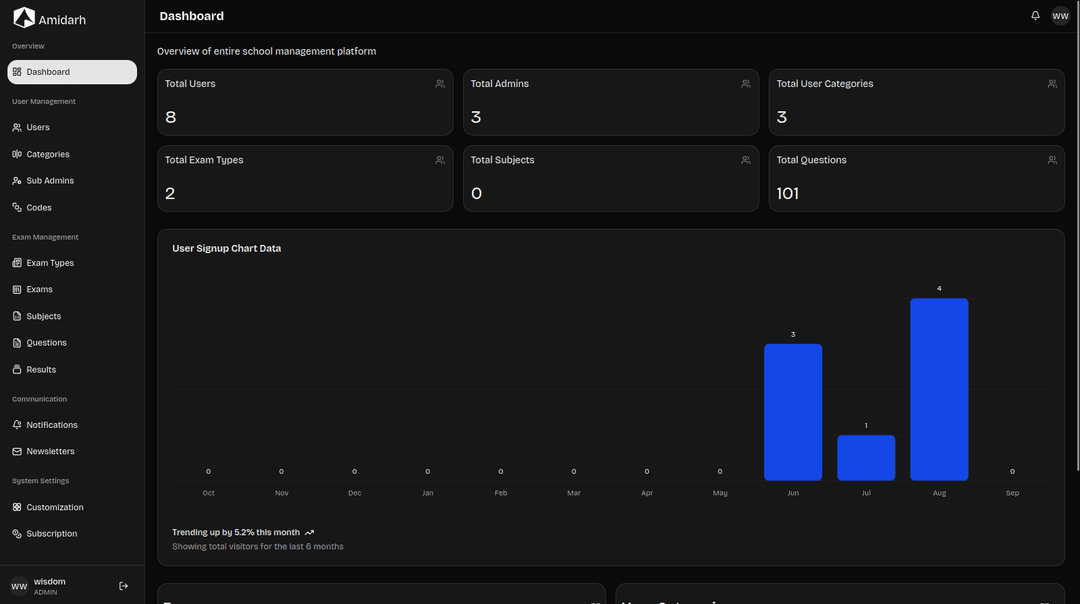This screenshot has width=1080, height=604.
Task: Open Newsletters under Communication
Action: click(x=50, y=452)
